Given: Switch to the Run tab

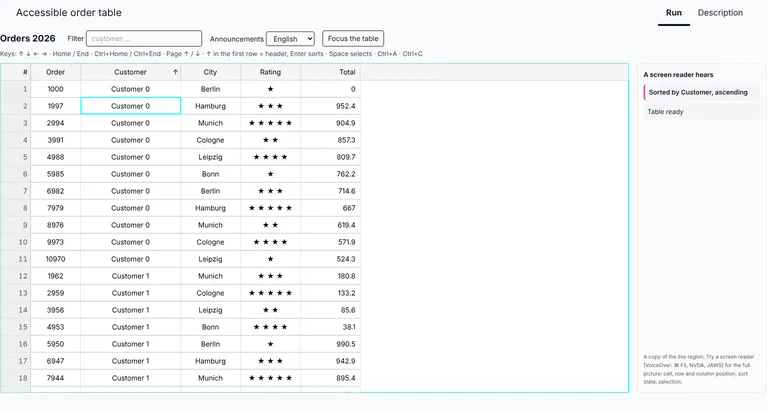Looking at the screenshot, I should point(674,13).
